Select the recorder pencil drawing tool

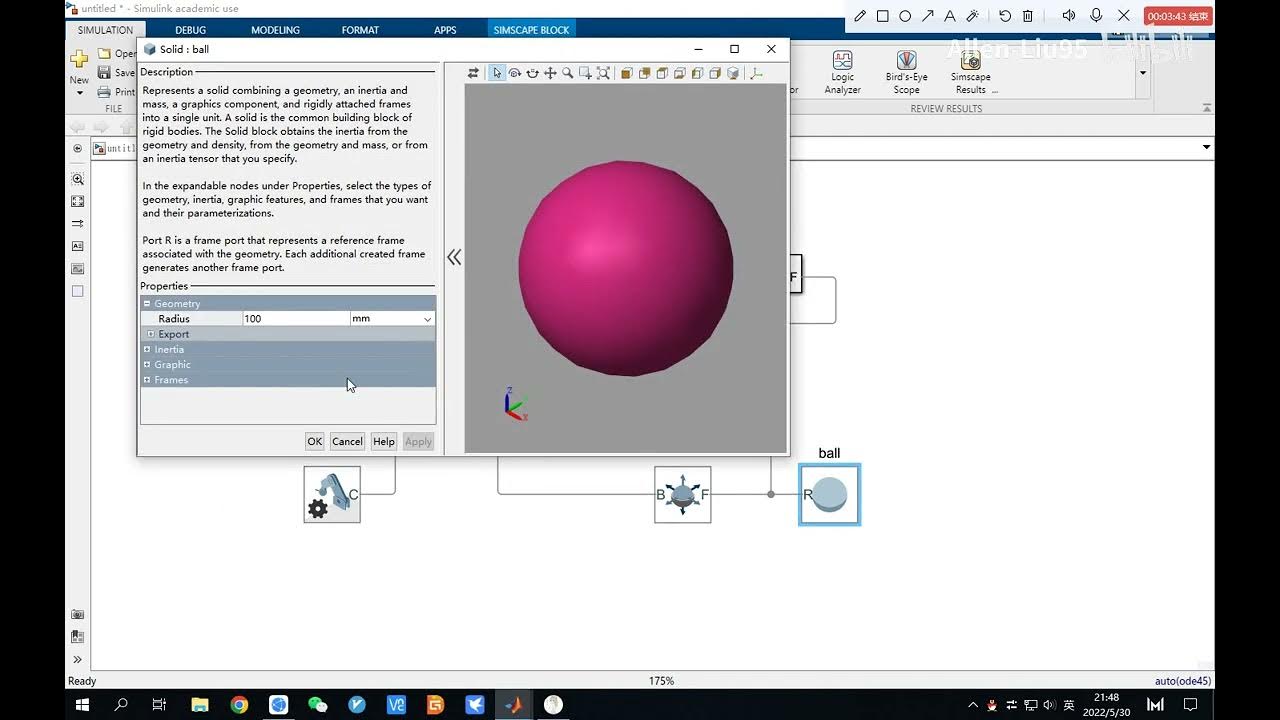(x=860, y=16)
